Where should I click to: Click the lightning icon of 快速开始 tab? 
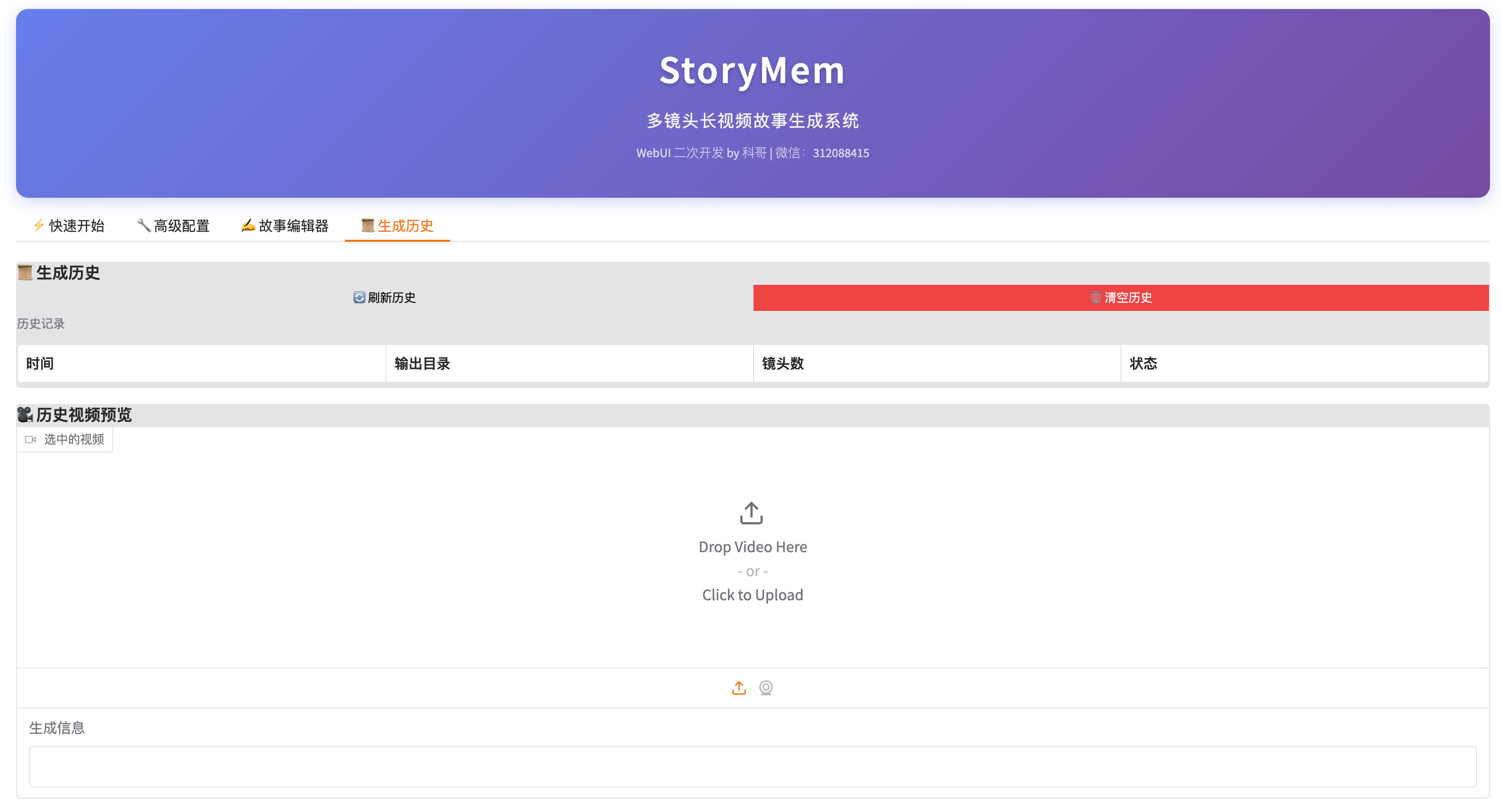[39, 225]
